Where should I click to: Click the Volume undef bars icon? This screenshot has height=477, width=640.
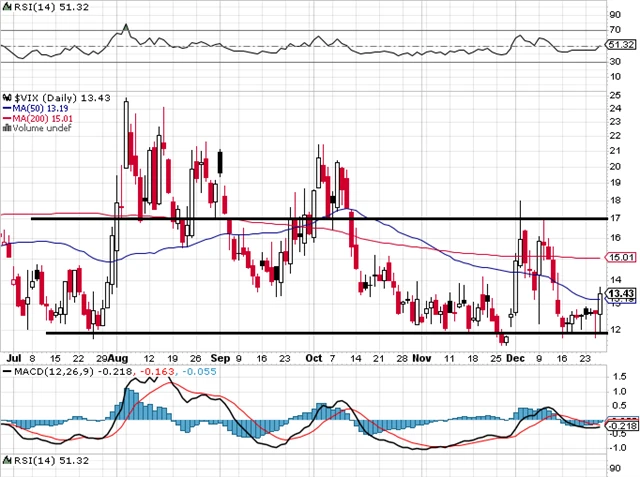tap(5, 130)
